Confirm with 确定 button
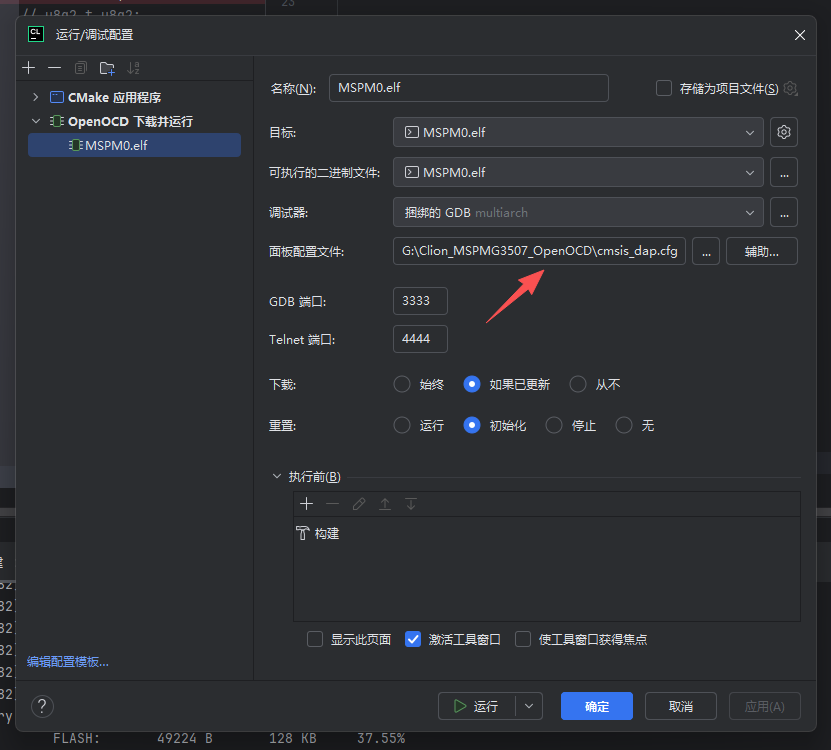The image size is (831, 750). point(597,706)
